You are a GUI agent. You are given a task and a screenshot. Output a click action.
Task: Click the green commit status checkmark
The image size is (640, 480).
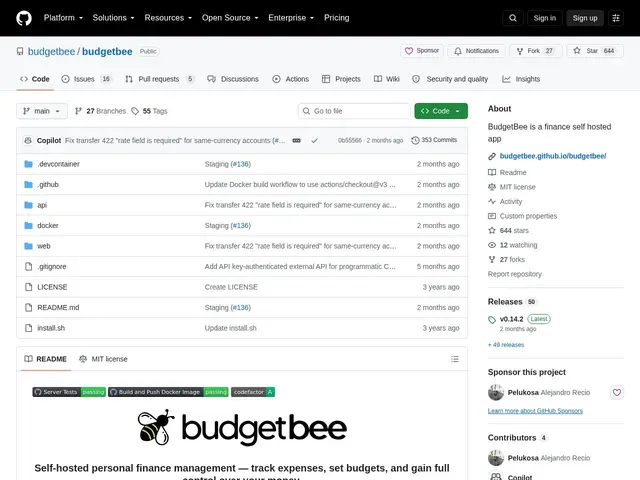(314, 140)
